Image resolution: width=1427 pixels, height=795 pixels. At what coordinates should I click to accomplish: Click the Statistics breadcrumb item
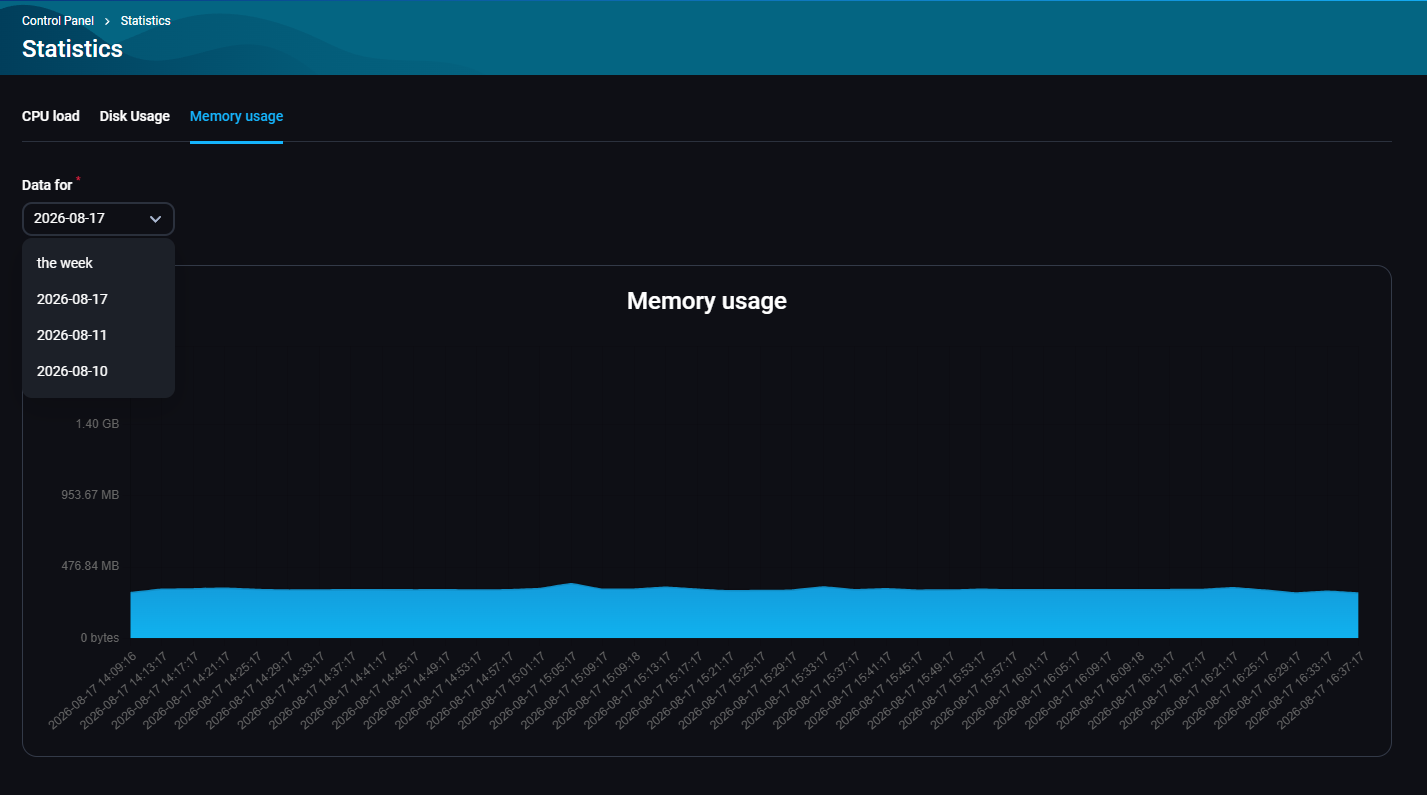146,21
